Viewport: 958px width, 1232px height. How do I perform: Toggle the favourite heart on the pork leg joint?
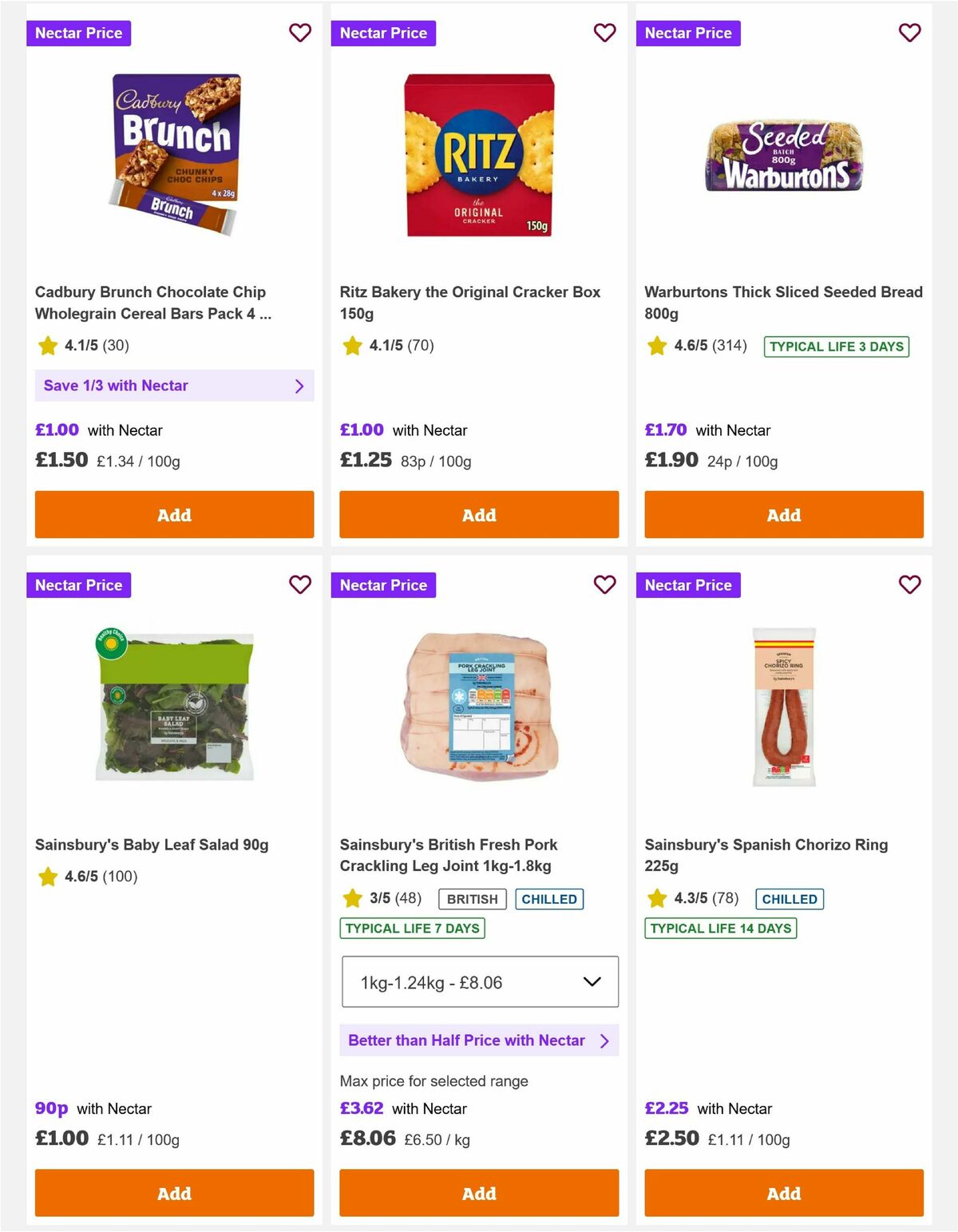click(x=604, y=584)
